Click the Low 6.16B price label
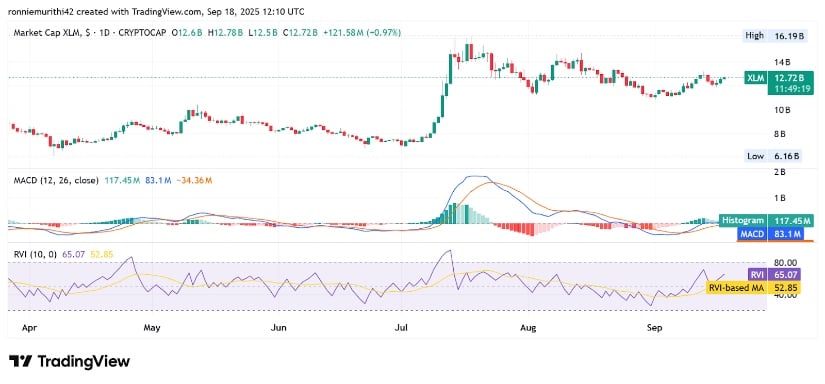This screenshot has width=825, height=384. point(774,156)
